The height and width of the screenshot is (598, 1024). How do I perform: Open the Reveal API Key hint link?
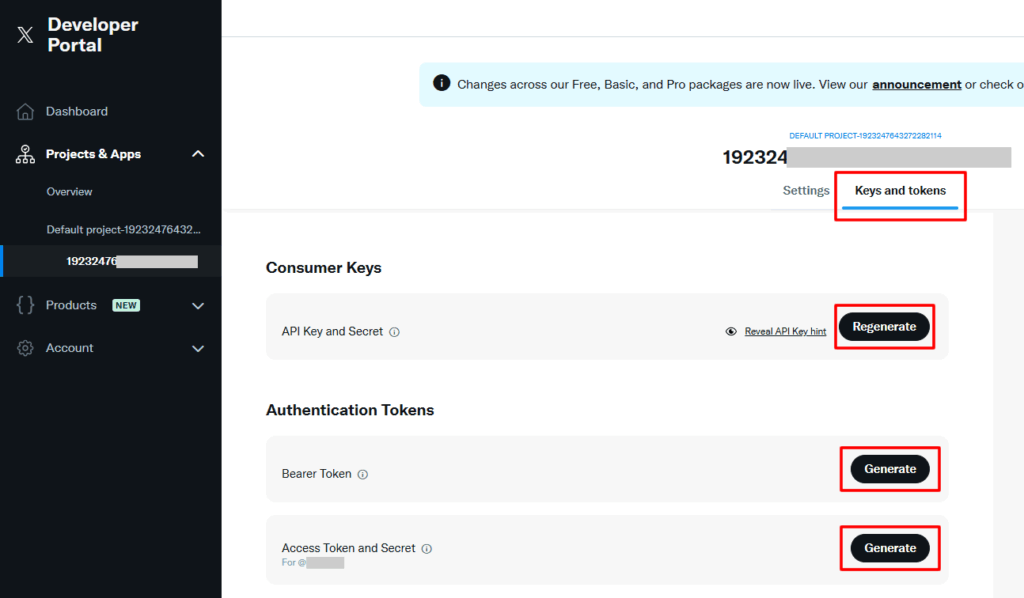point(785,332)
